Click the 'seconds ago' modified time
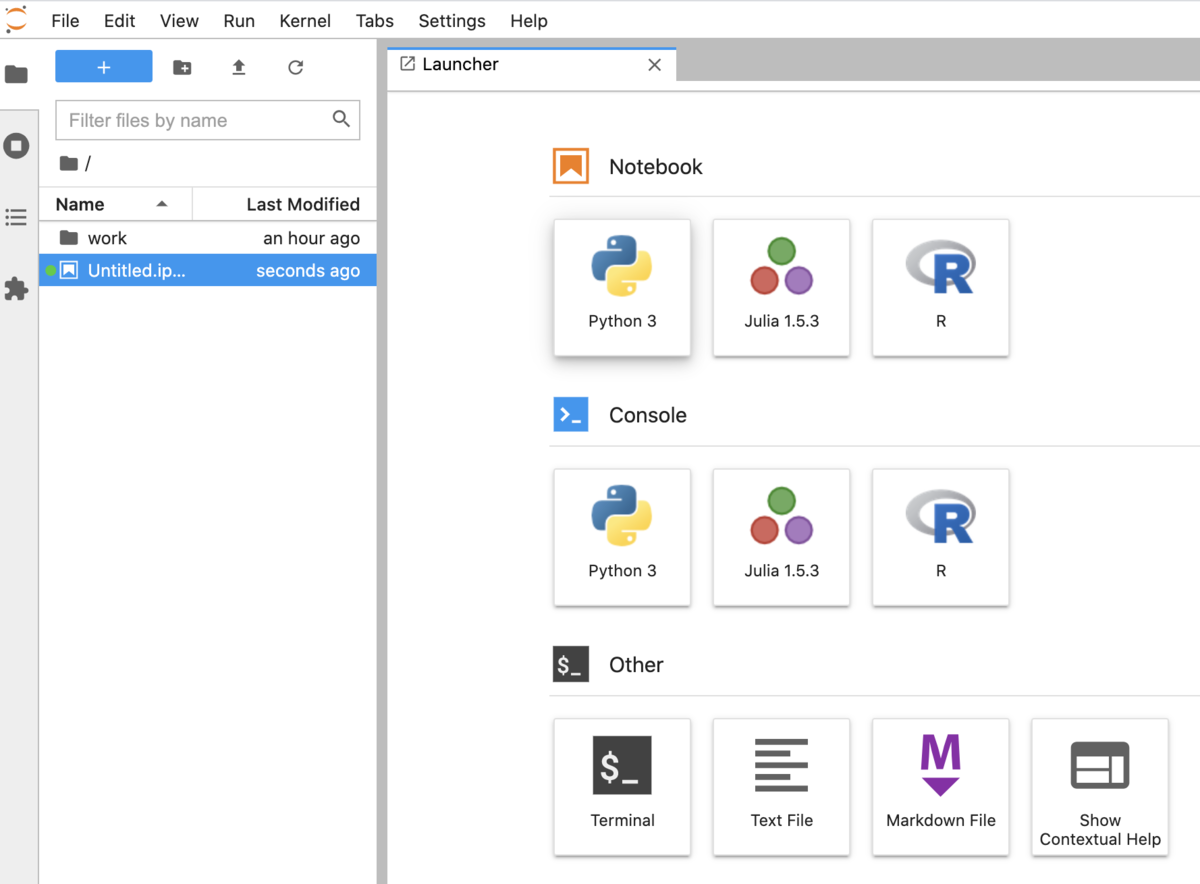The height and width of the screenshot is (884, 1200). (308, 271)
